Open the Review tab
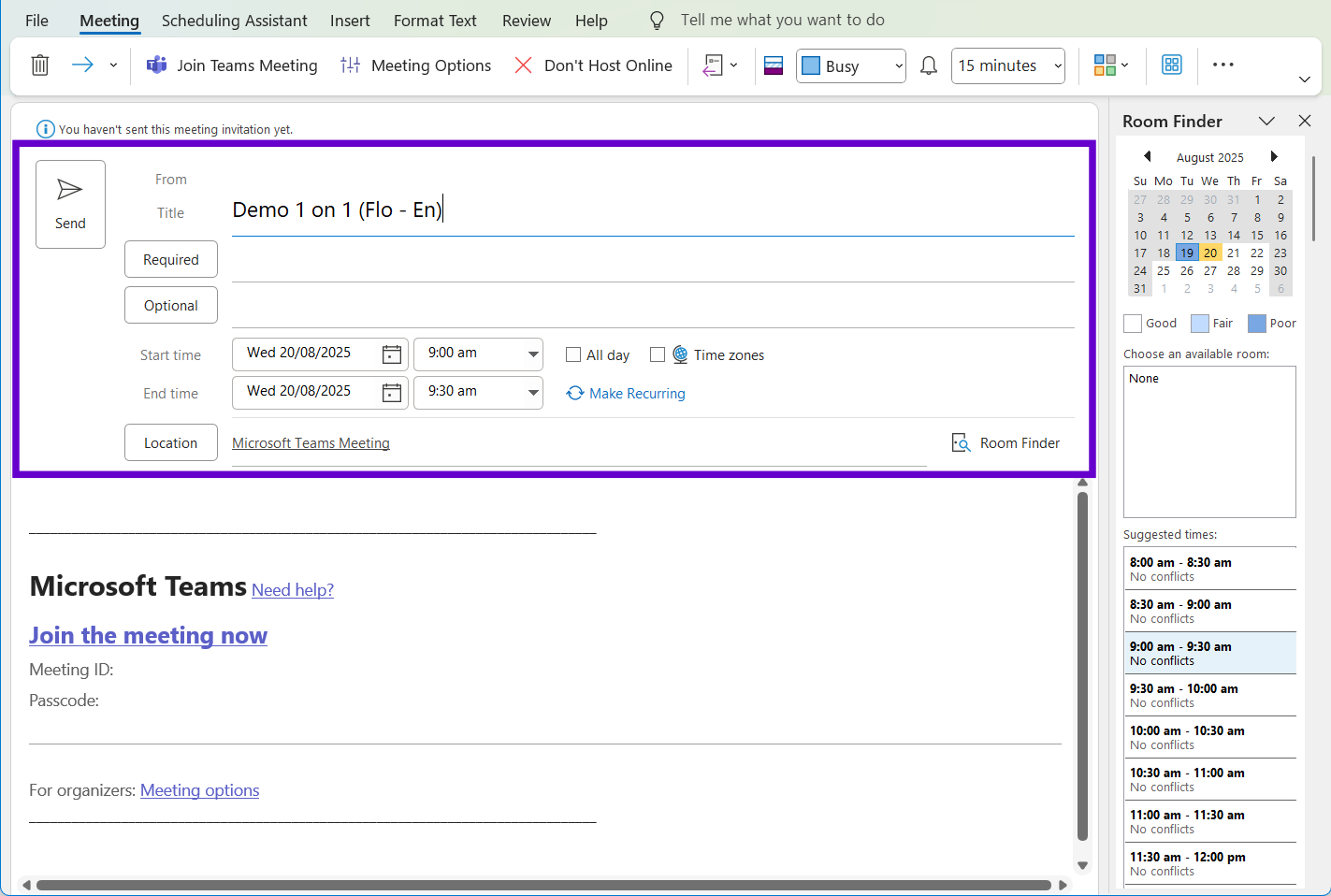This screenshot has height=896, width=1331. [527, 21]
